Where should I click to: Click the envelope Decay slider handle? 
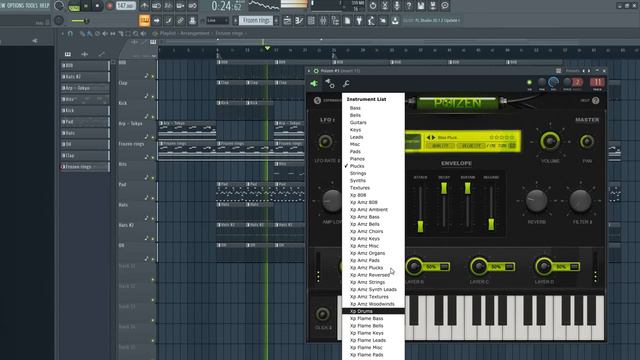point(444,188)
